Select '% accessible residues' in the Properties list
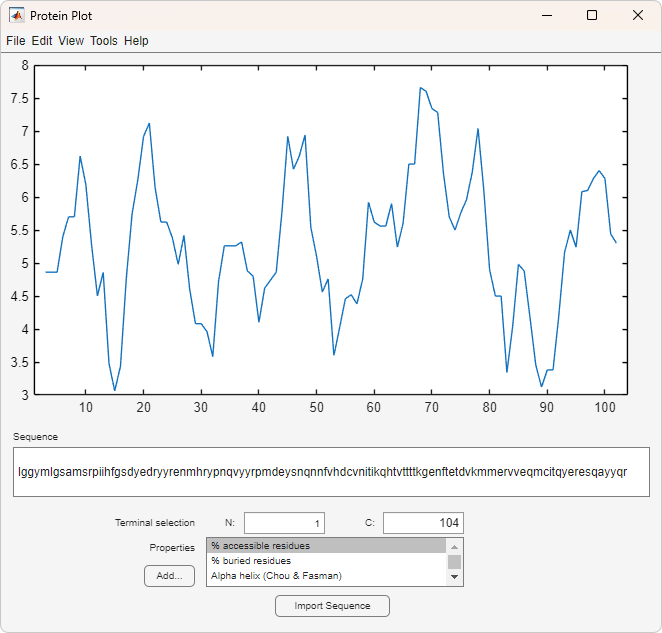This screenshot has width=662, height=633. click(326, 546)
